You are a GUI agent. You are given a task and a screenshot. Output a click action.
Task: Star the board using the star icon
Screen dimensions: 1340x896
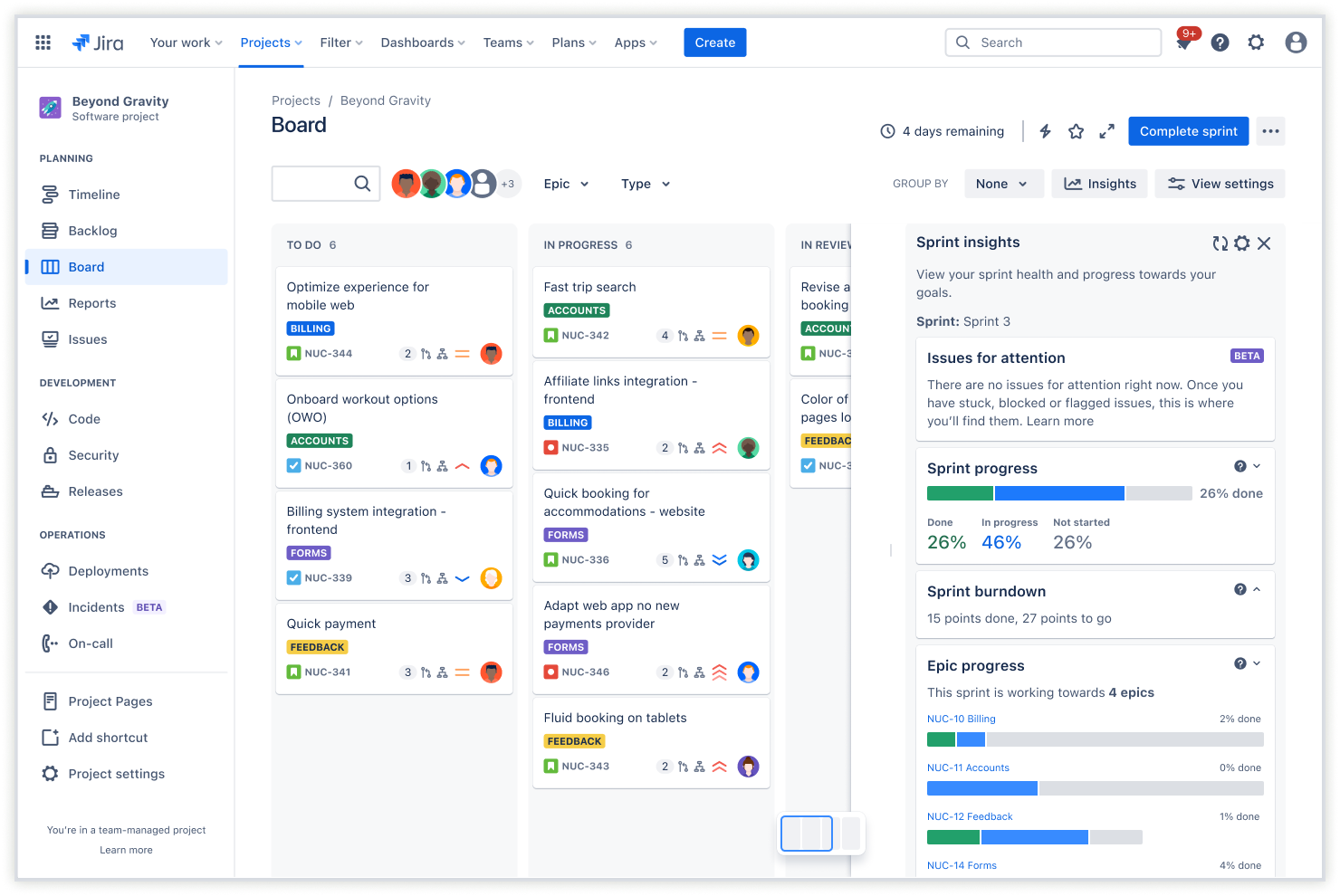tap(1076, 130)
